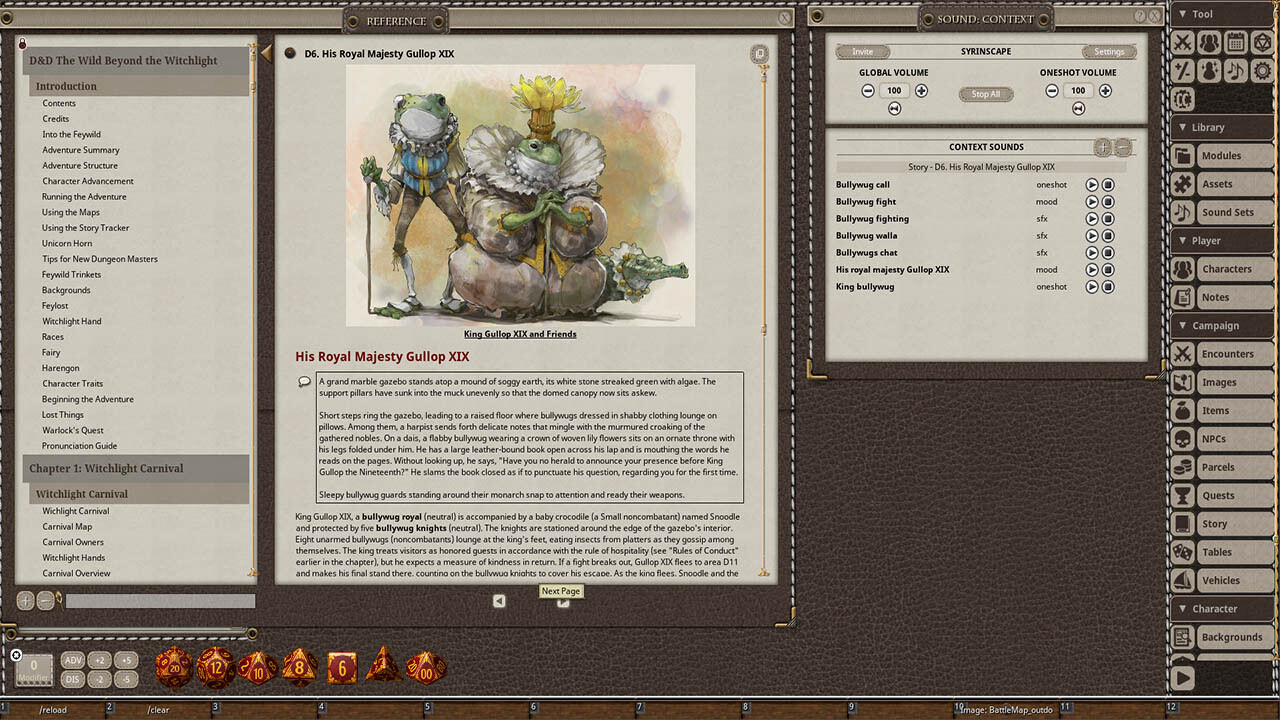Open the Calendar tool icon
This screenshot has height=720, width=1280.
click(1237, 42)
